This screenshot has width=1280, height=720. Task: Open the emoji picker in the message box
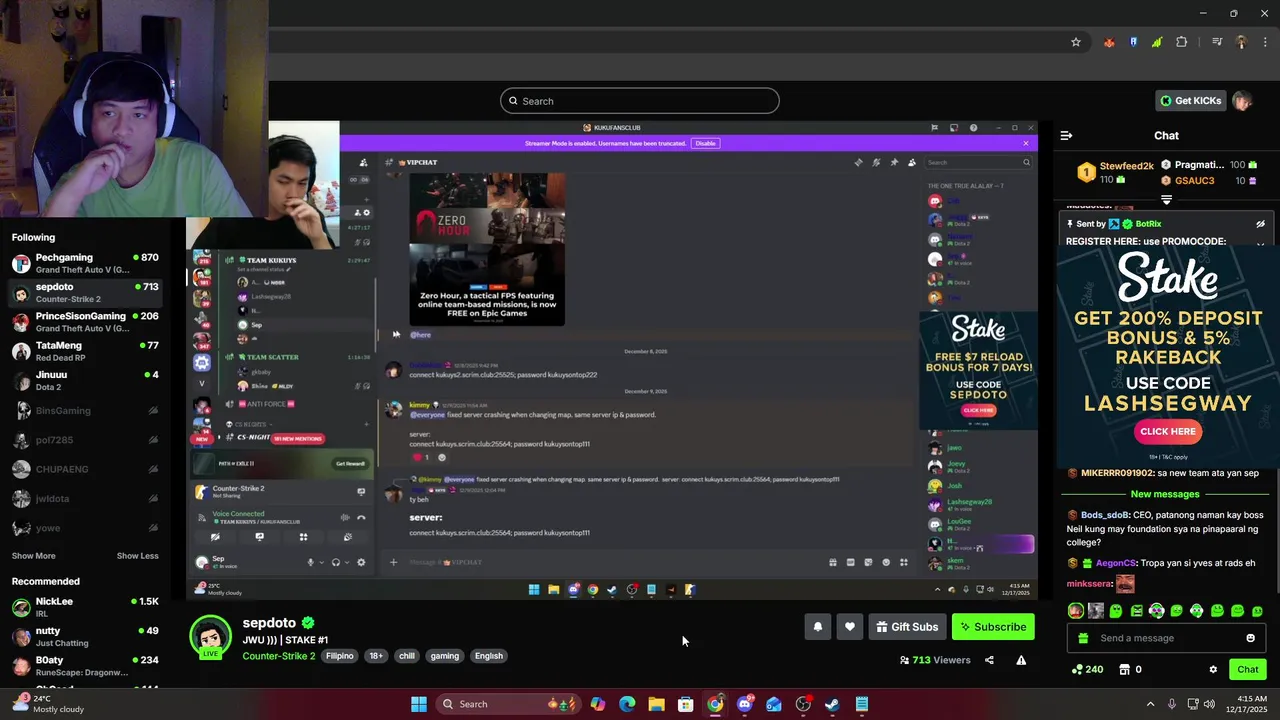tap(1250, 638)
